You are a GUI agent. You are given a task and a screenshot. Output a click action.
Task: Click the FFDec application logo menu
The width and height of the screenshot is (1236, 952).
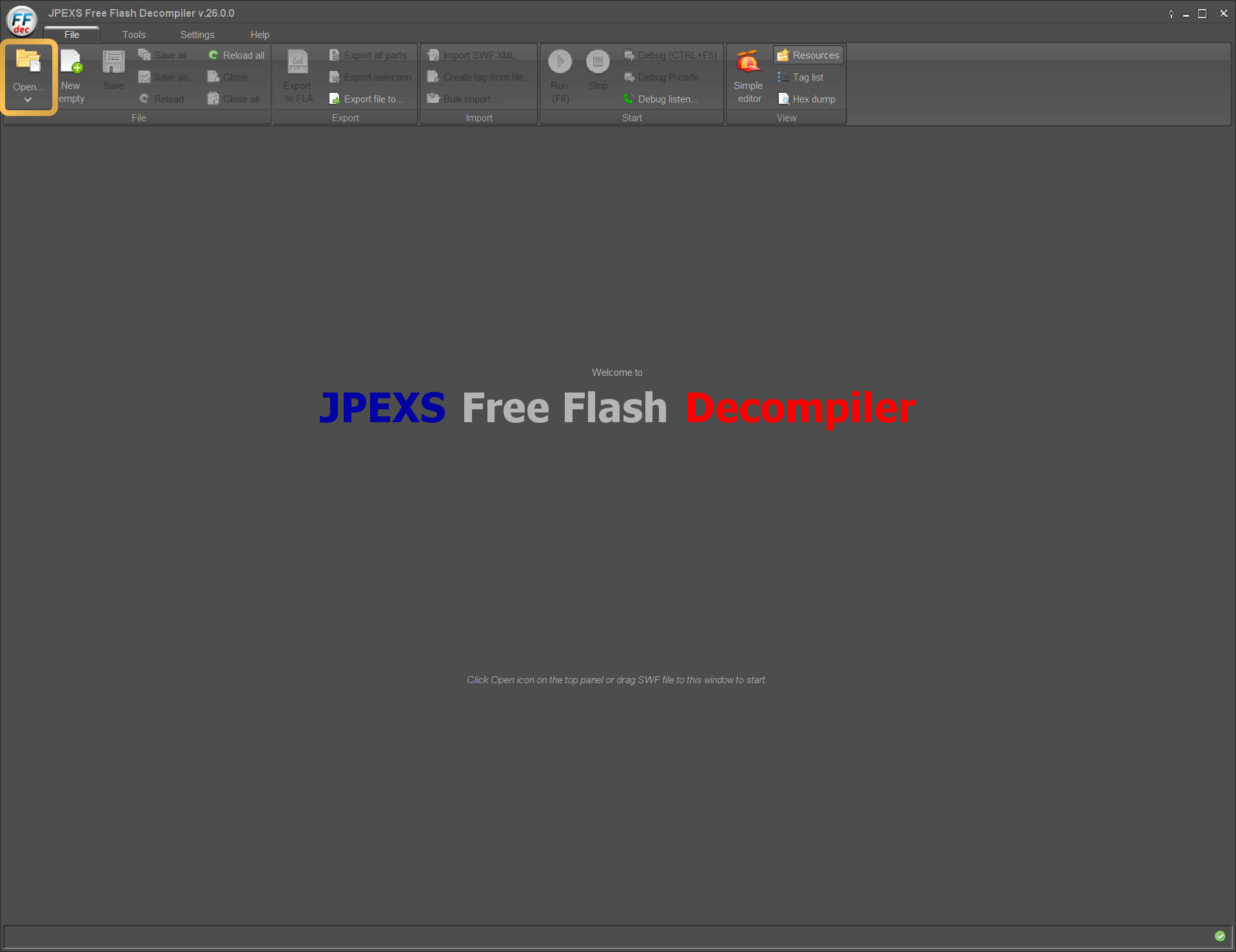[x=22, y=21]
